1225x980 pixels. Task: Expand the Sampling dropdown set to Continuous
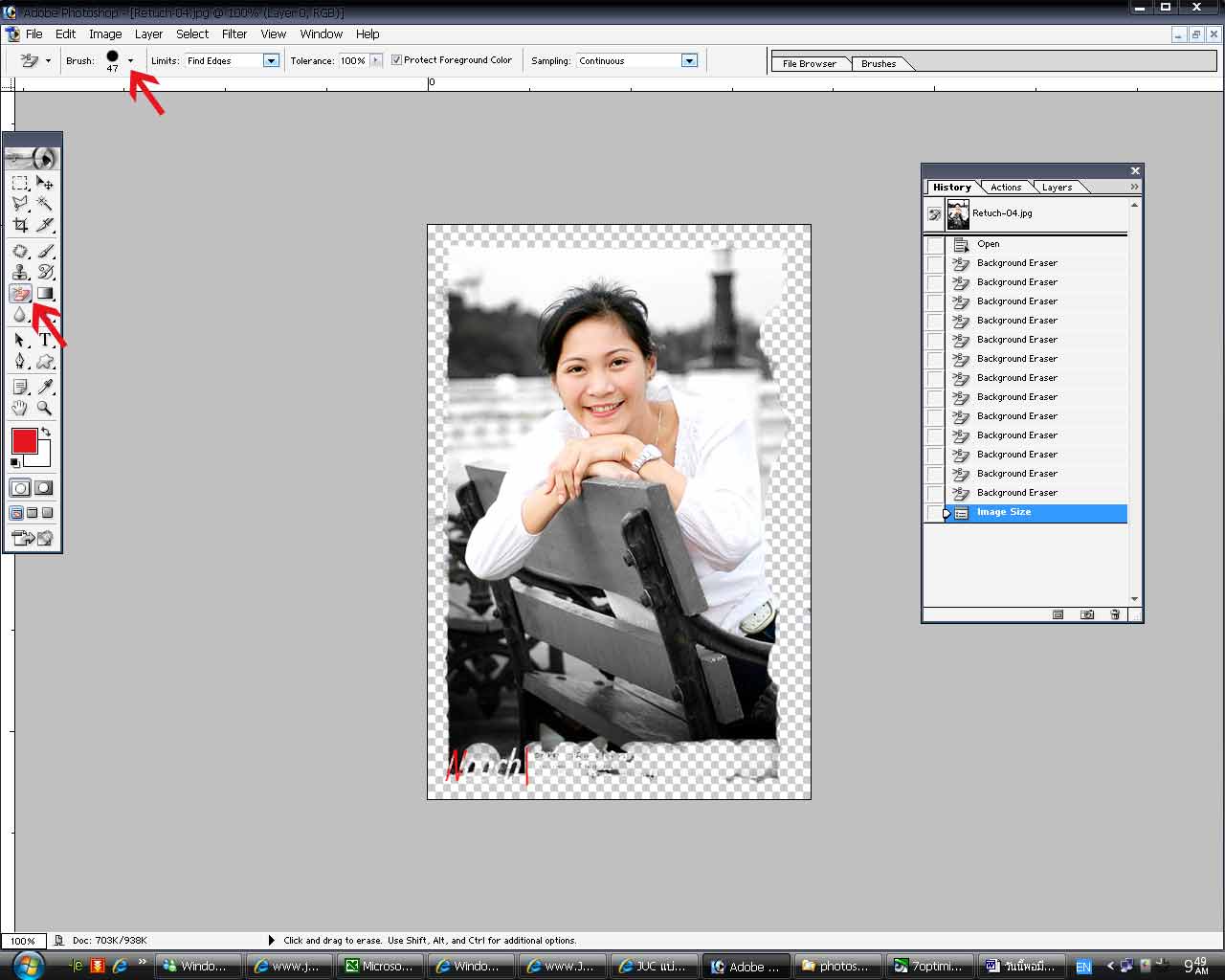point(689,61)
